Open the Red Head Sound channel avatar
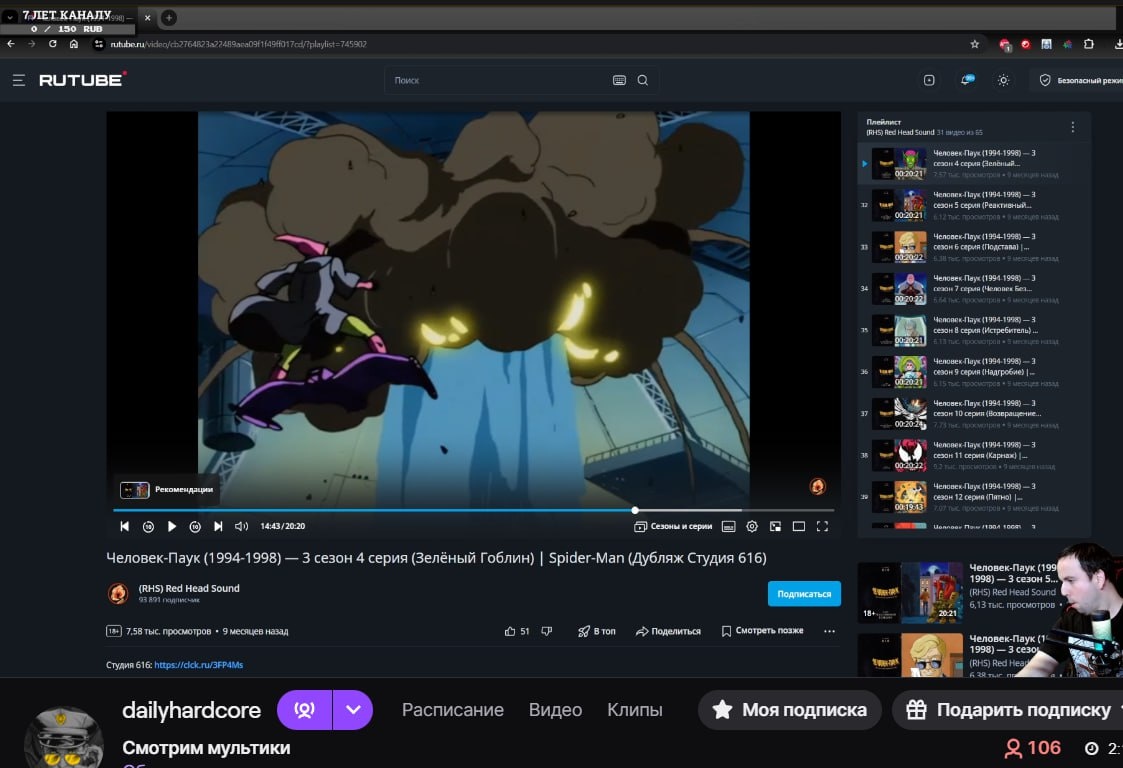The image size is (1123, 768). point(118,593)
